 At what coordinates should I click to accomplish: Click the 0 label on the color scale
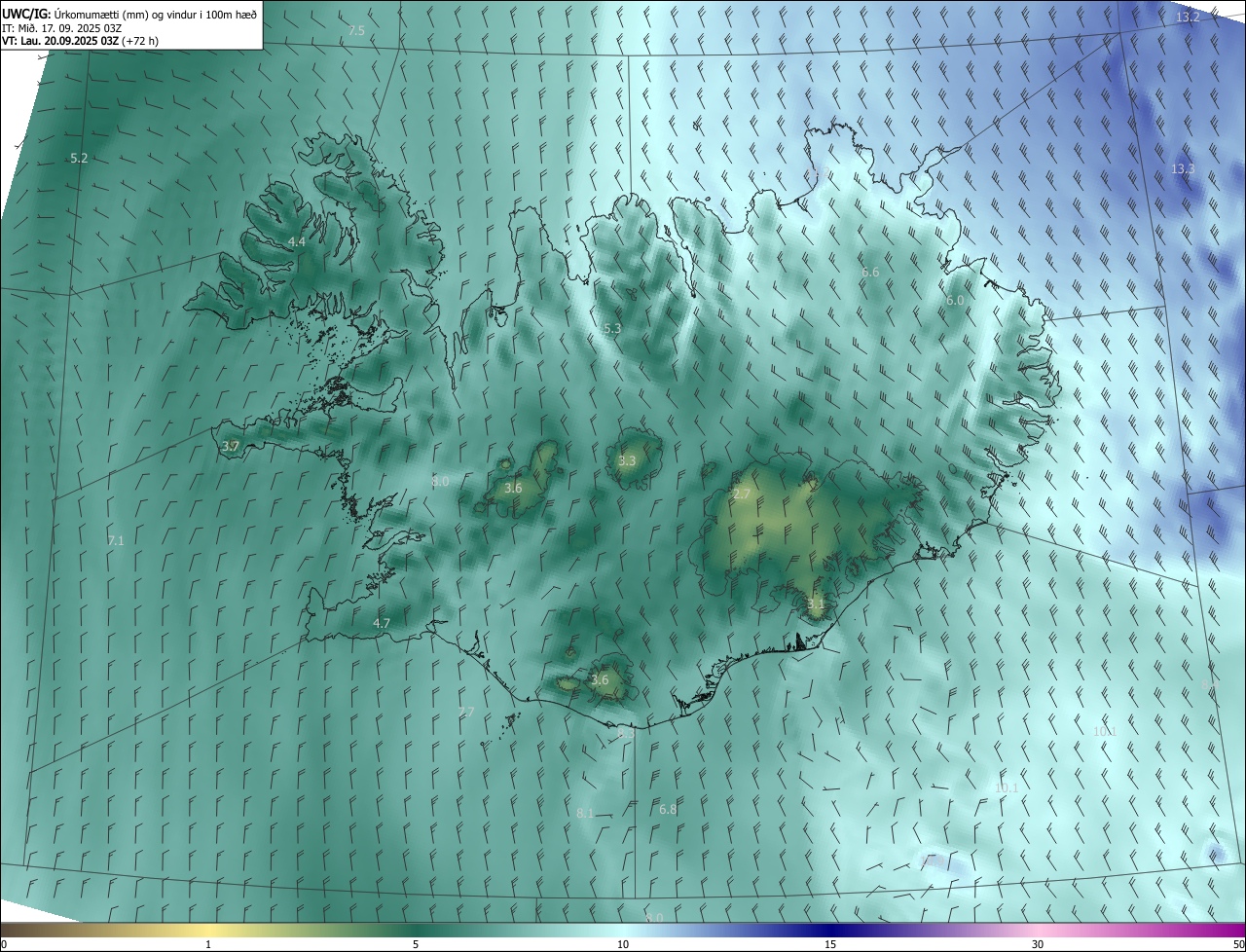click(4, 944)
